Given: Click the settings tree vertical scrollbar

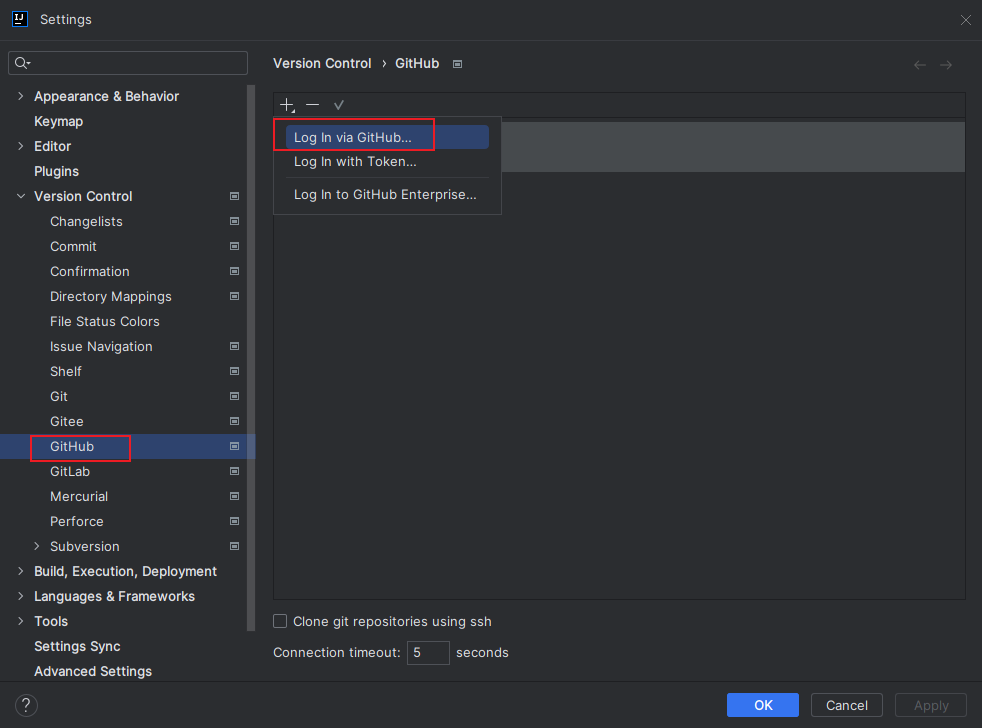Looking at the screenshot, I should (x=251, y=357).
